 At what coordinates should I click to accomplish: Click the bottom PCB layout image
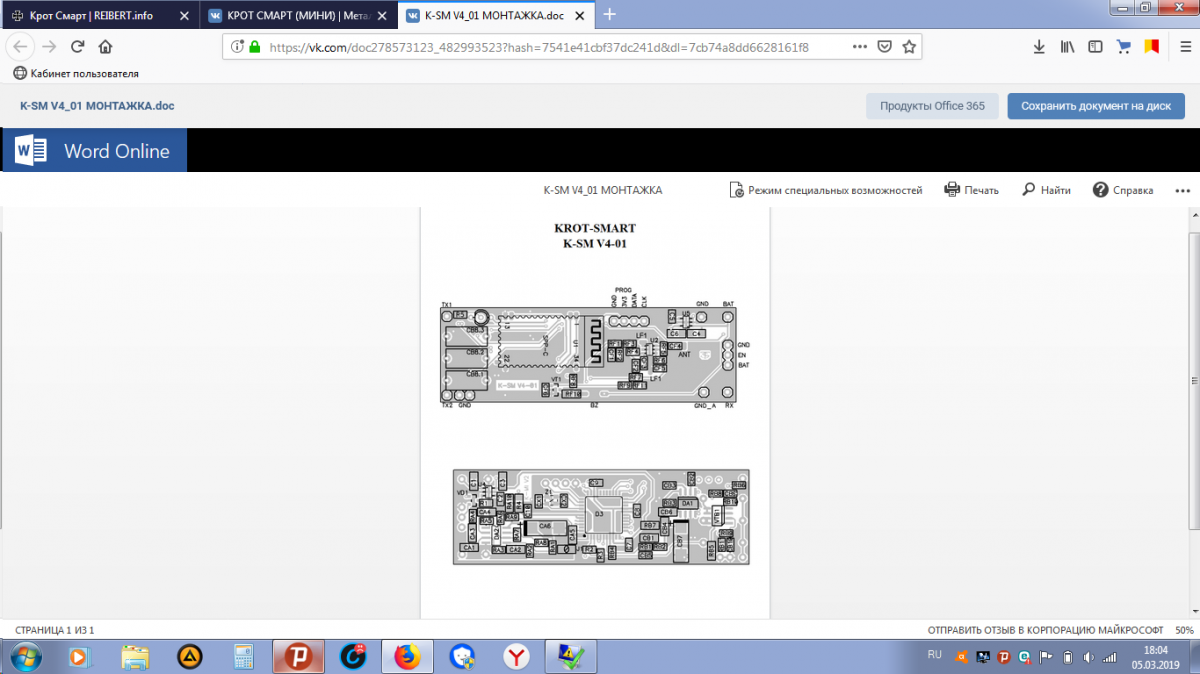(600, 517)
